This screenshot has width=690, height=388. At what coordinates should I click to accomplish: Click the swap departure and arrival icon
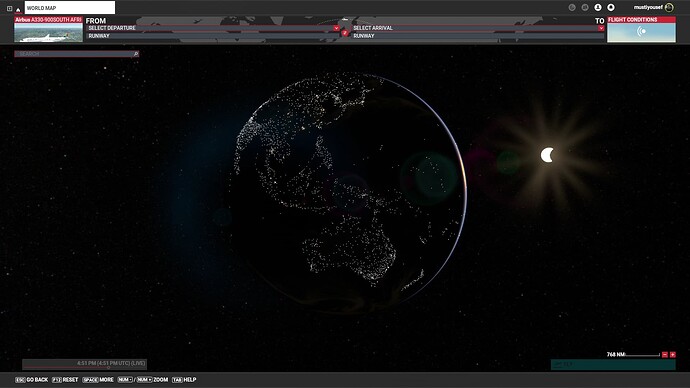pyautogui.click(x=345, y=33)
